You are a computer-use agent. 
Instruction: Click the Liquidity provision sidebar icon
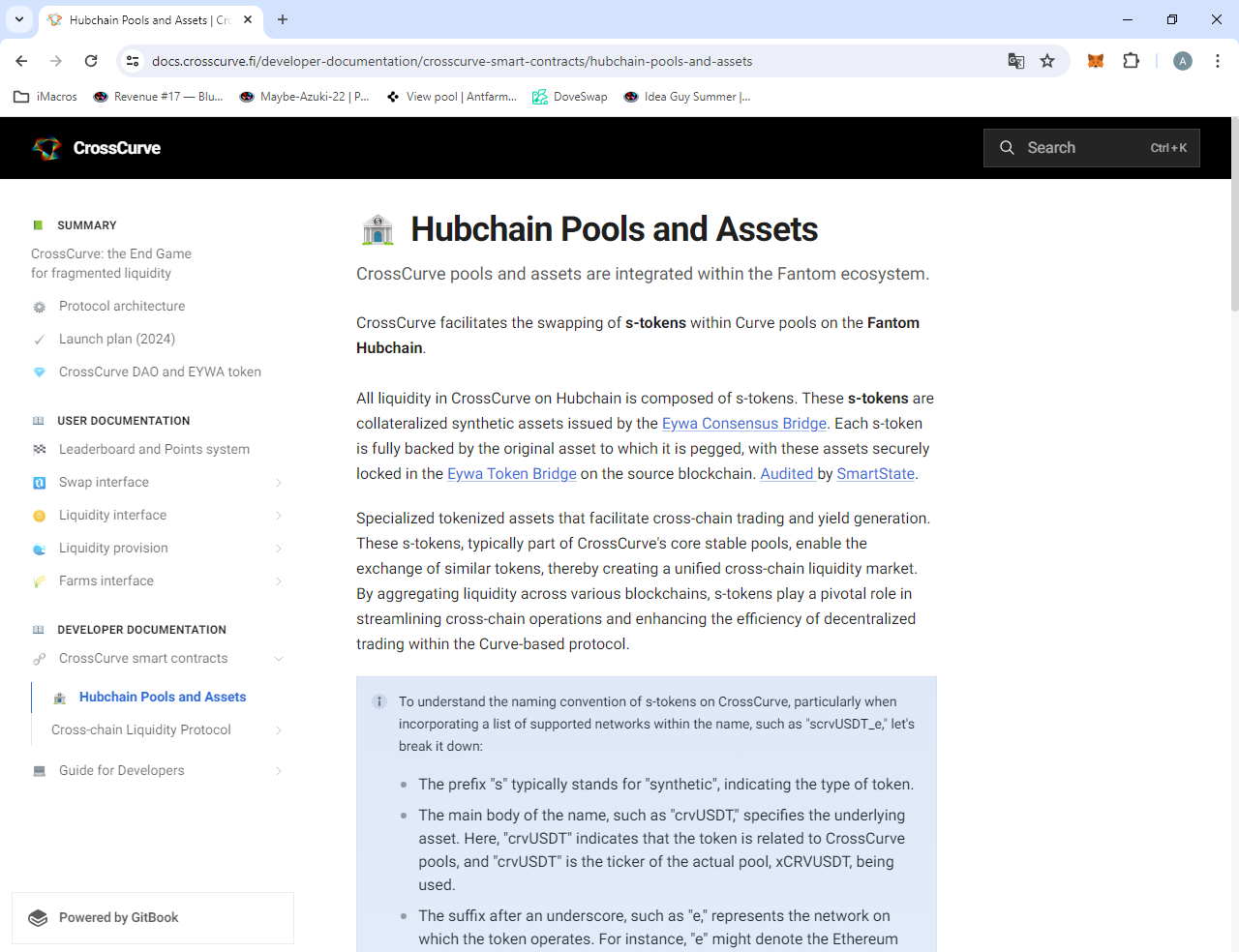coord(39,549)
